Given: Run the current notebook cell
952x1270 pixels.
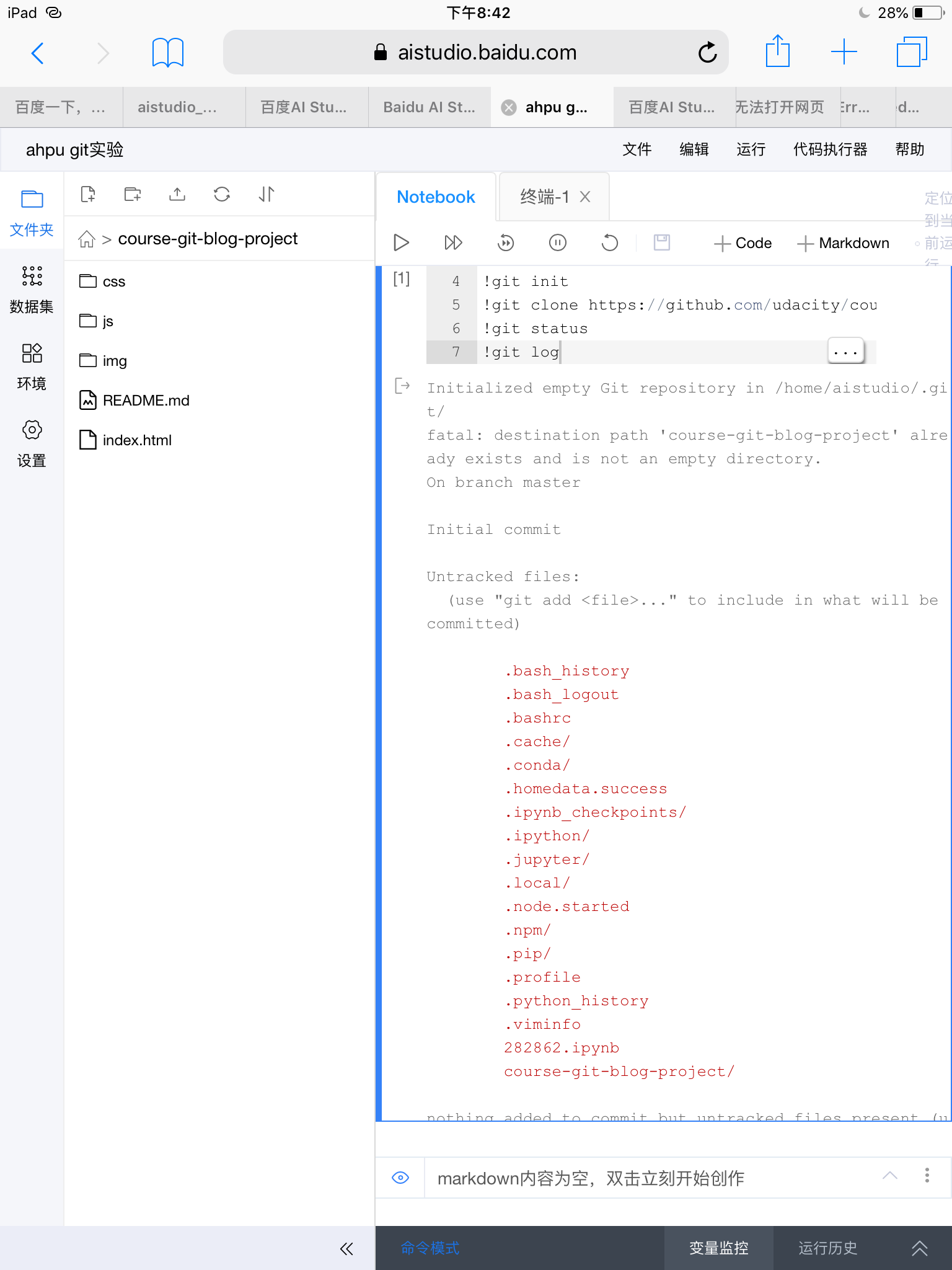Looking at the screenshot, I should 401,242.
